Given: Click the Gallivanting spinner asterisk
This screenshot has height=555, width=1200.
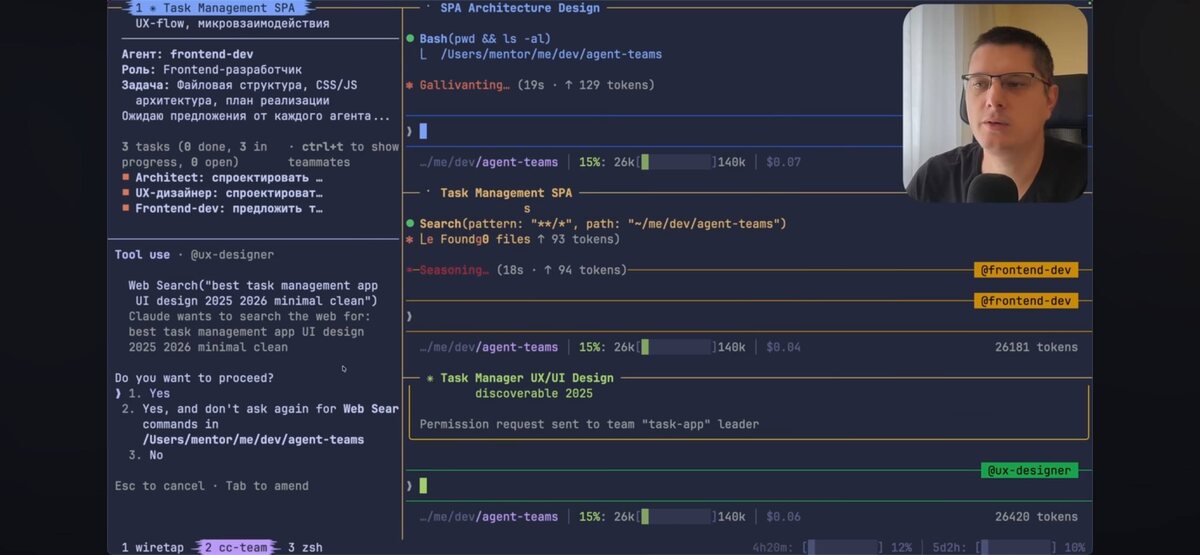Looking at the screenshot, I should (x=410, y=85).
